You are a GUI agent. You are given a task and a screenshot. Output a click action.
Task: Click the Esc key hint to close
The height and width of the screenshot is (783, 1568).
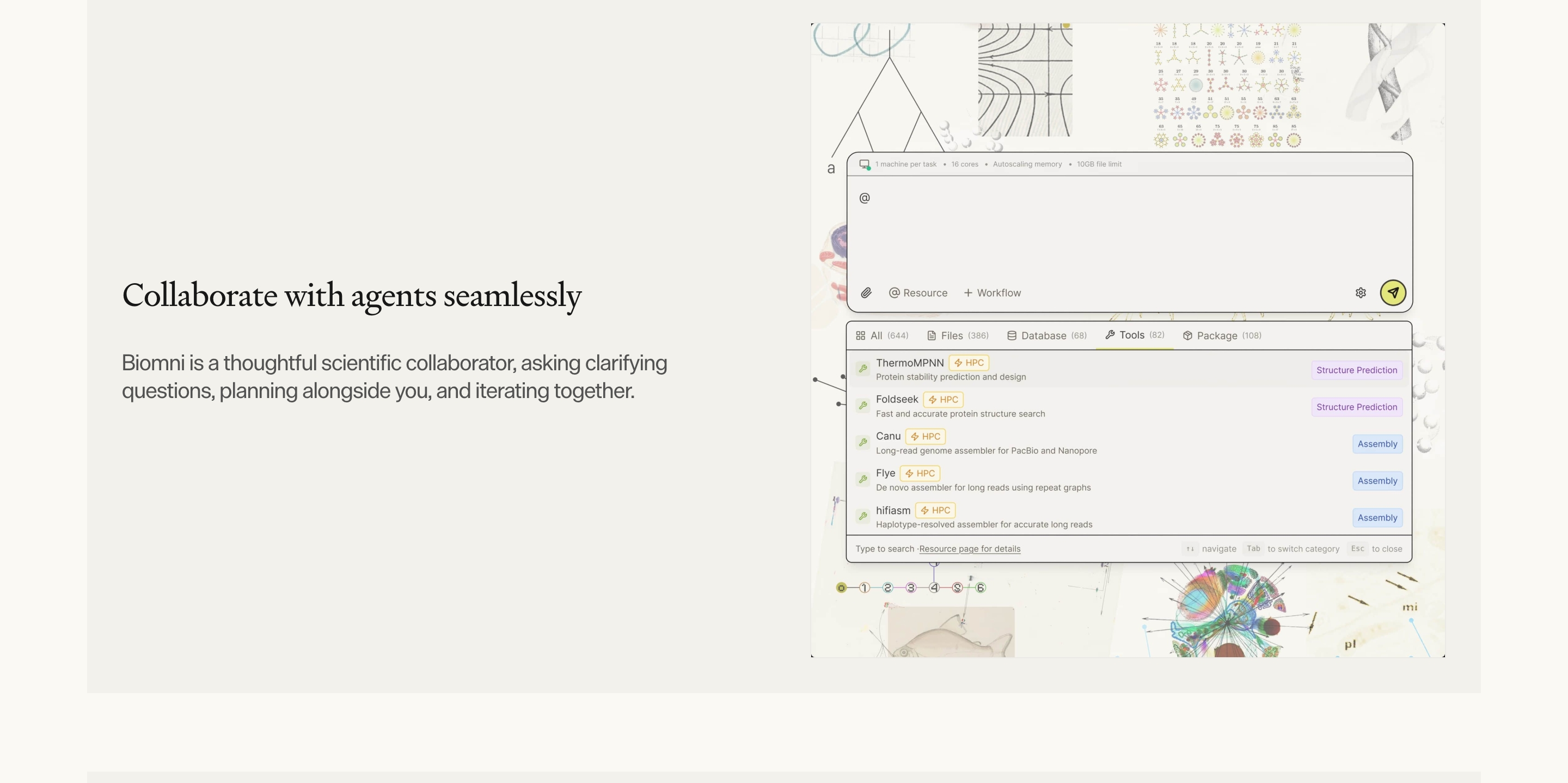1357,548
